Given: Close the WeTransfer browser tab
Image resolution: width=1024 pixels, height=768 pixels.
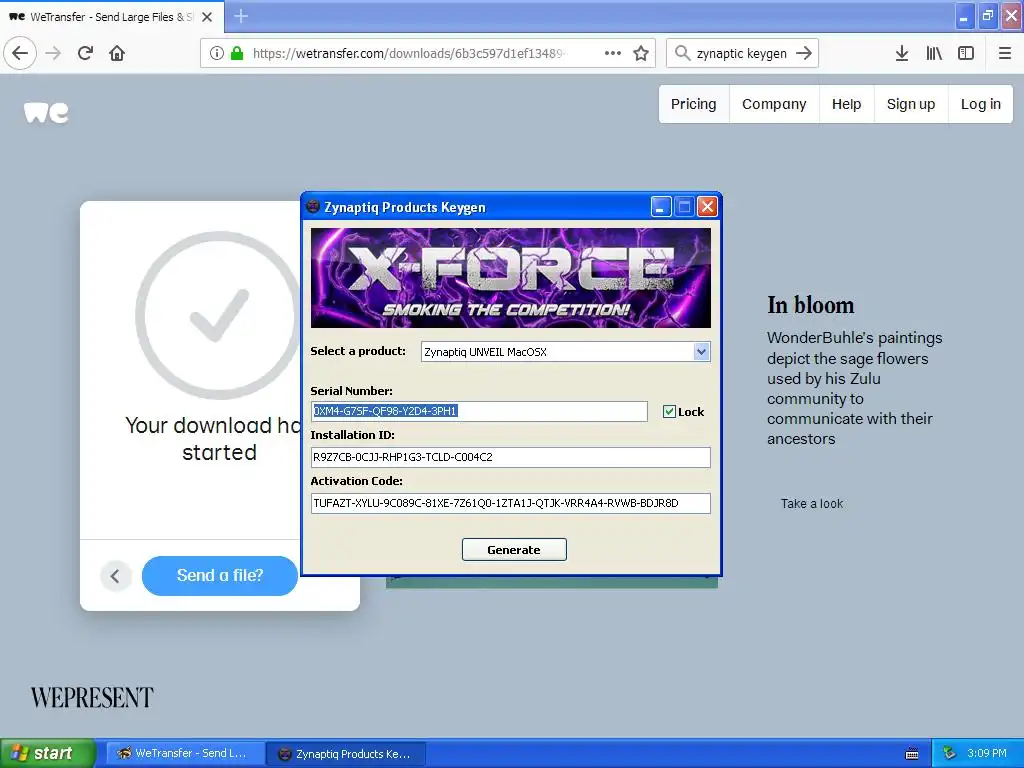Looking at the screenshot, I should coord(207,17).
